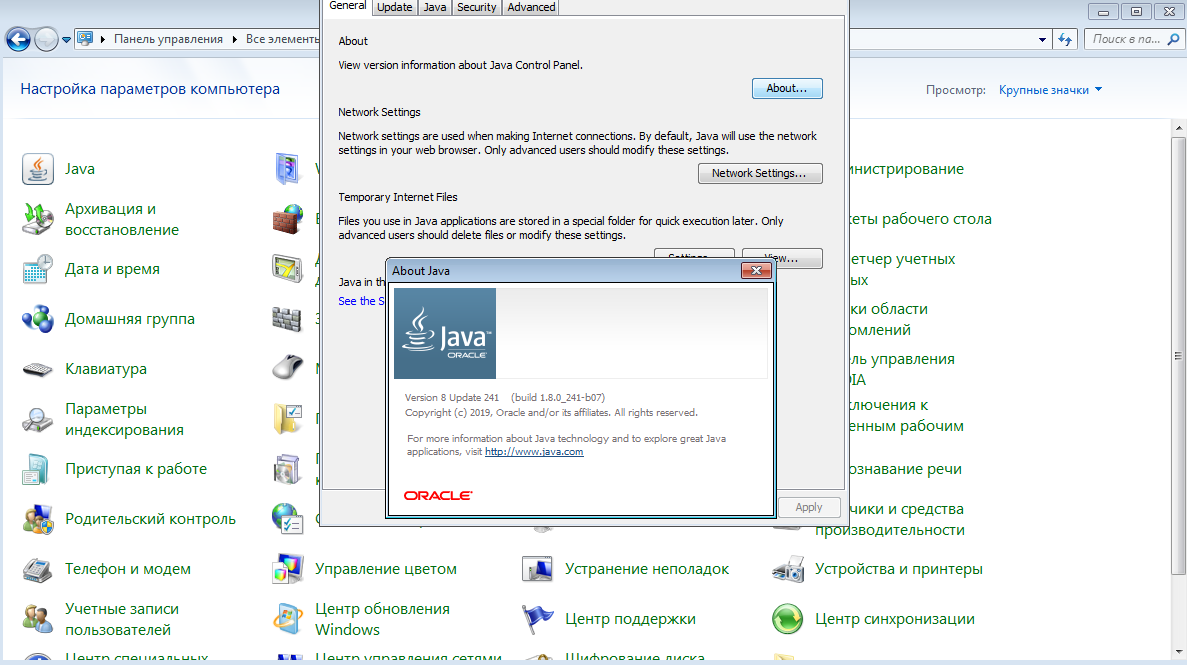The image size is (1187, 665).
Task: Click the scrollbar up arrow in Control Panel
Action: 1179,127
